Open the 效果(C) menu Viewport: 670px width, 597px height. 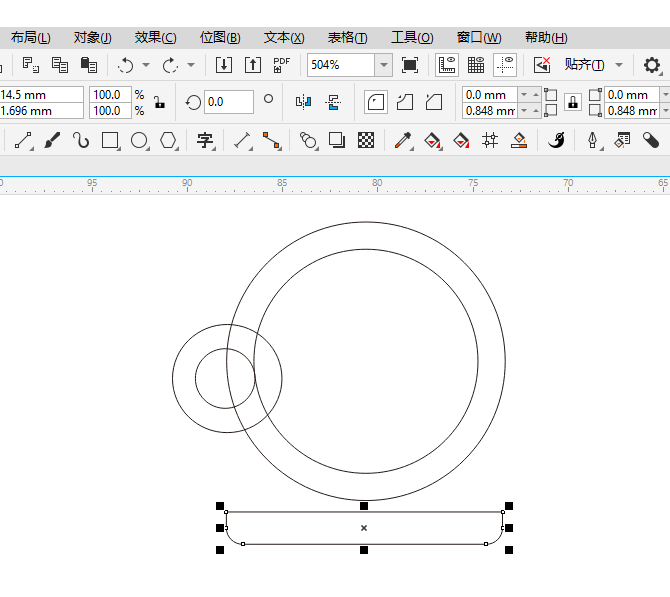155,38
